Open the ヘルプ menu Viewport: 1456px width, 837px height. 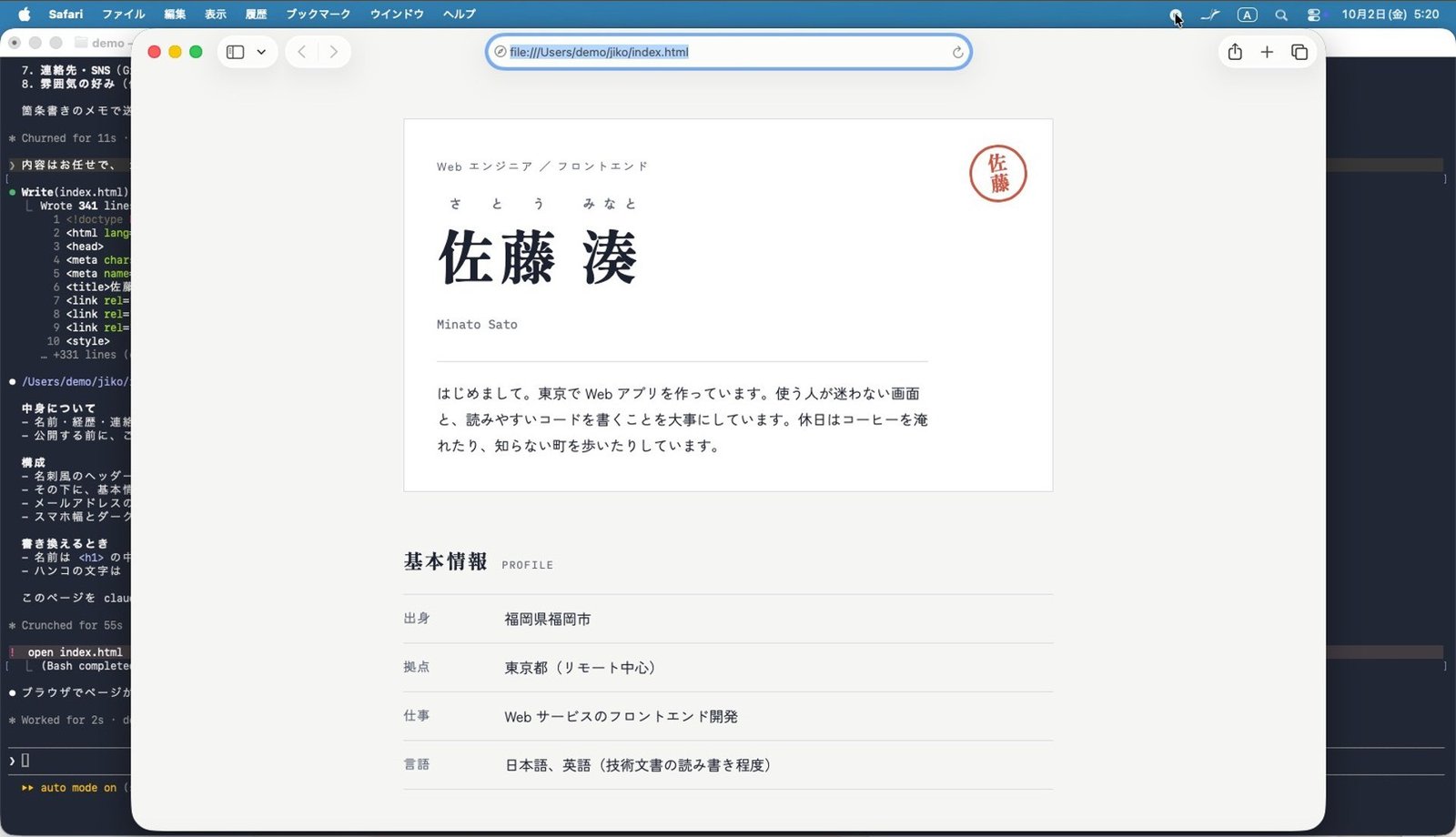pos(460,14)
